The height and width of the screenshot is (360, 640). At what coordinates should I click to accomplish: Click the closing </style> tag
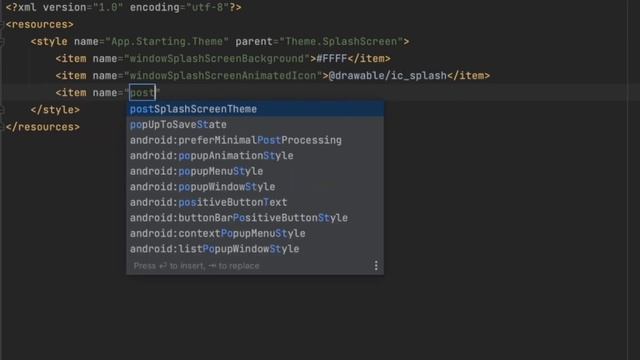point(55,110)
